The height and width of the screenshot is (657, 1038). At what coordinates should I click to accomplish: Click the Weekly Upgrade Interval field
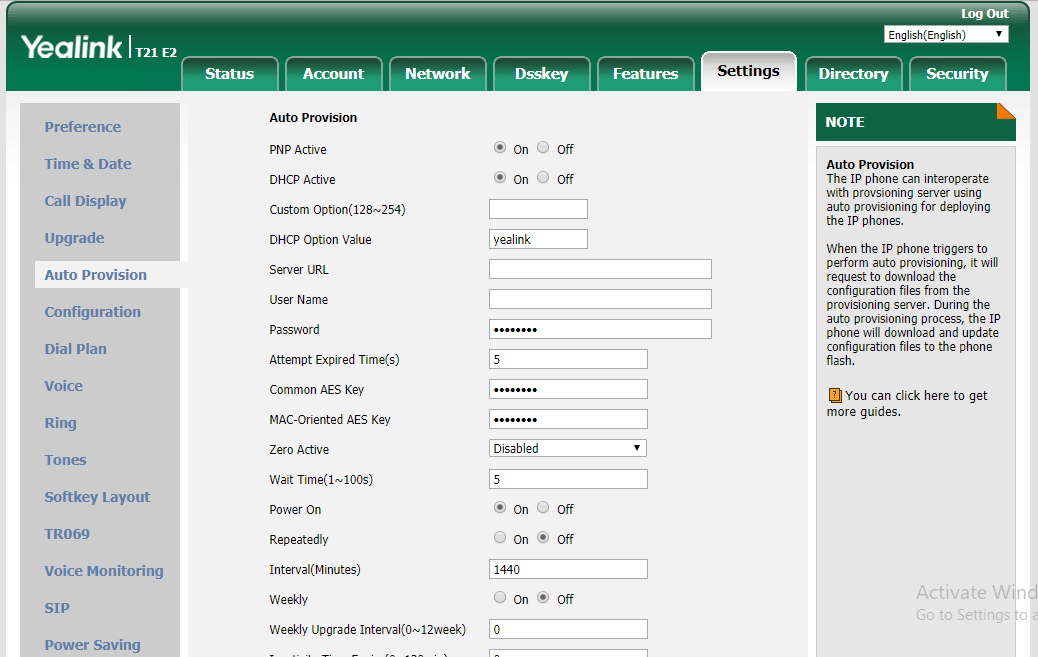[x=568, y=629]
